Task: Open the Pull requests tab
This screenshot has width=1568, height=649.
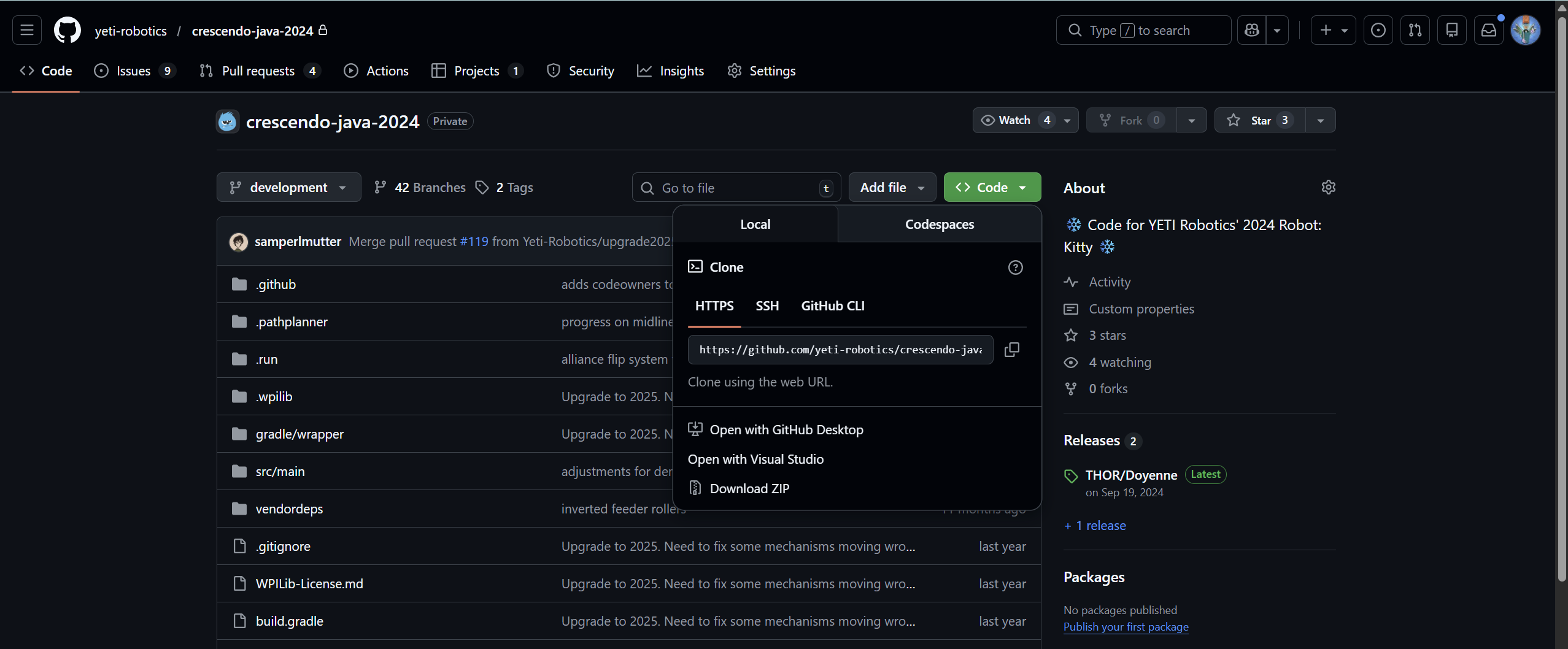Action: point(258,71)
